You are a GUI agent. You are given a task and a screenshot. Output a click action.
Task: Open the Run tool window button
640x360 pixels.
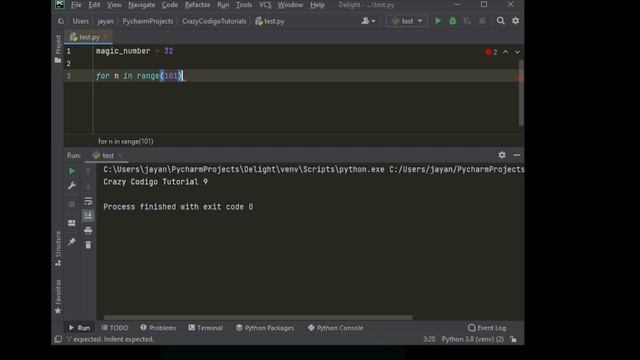79,328
